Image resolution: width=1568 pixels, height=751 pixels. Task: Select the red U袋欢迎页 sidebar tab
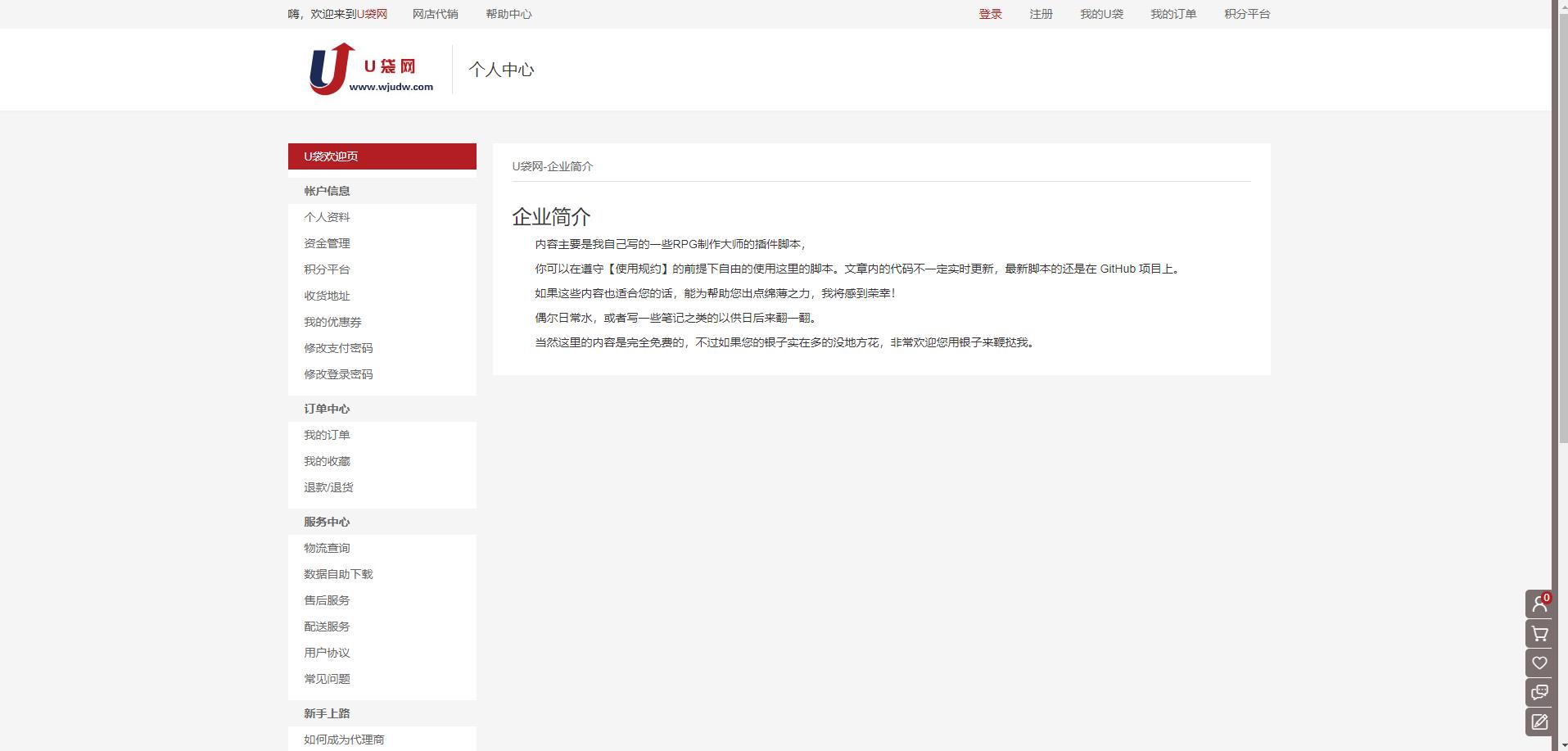click(382, 156)
